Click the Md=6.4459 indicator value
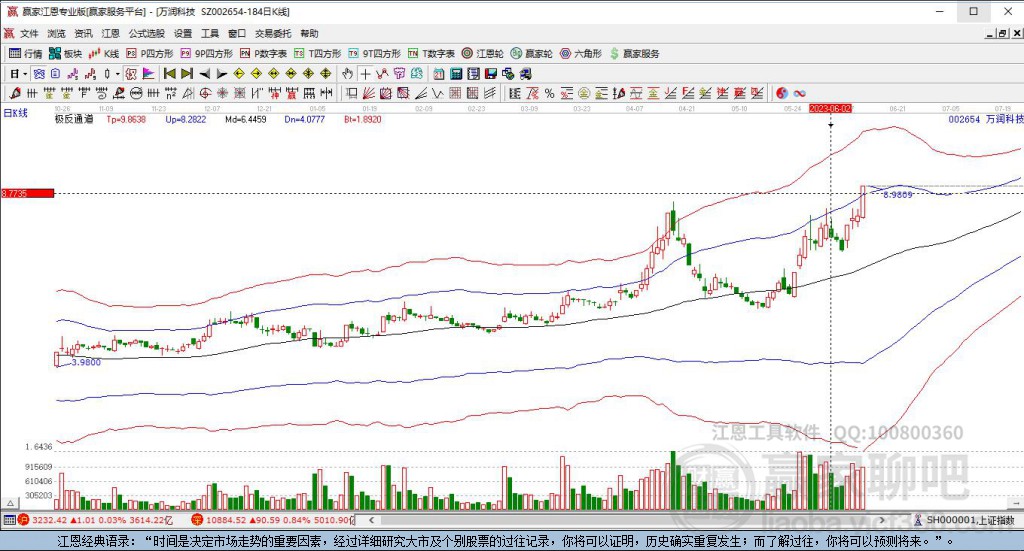 (x=246, y=119)
